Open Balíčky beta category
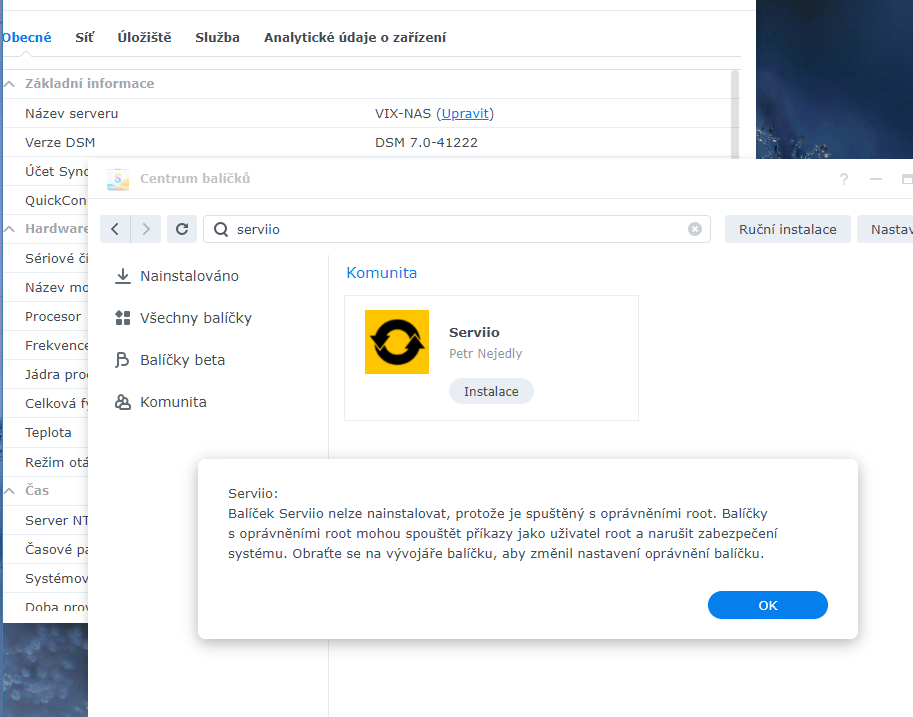This screenshot has width=913, height=717. (182, 360)
